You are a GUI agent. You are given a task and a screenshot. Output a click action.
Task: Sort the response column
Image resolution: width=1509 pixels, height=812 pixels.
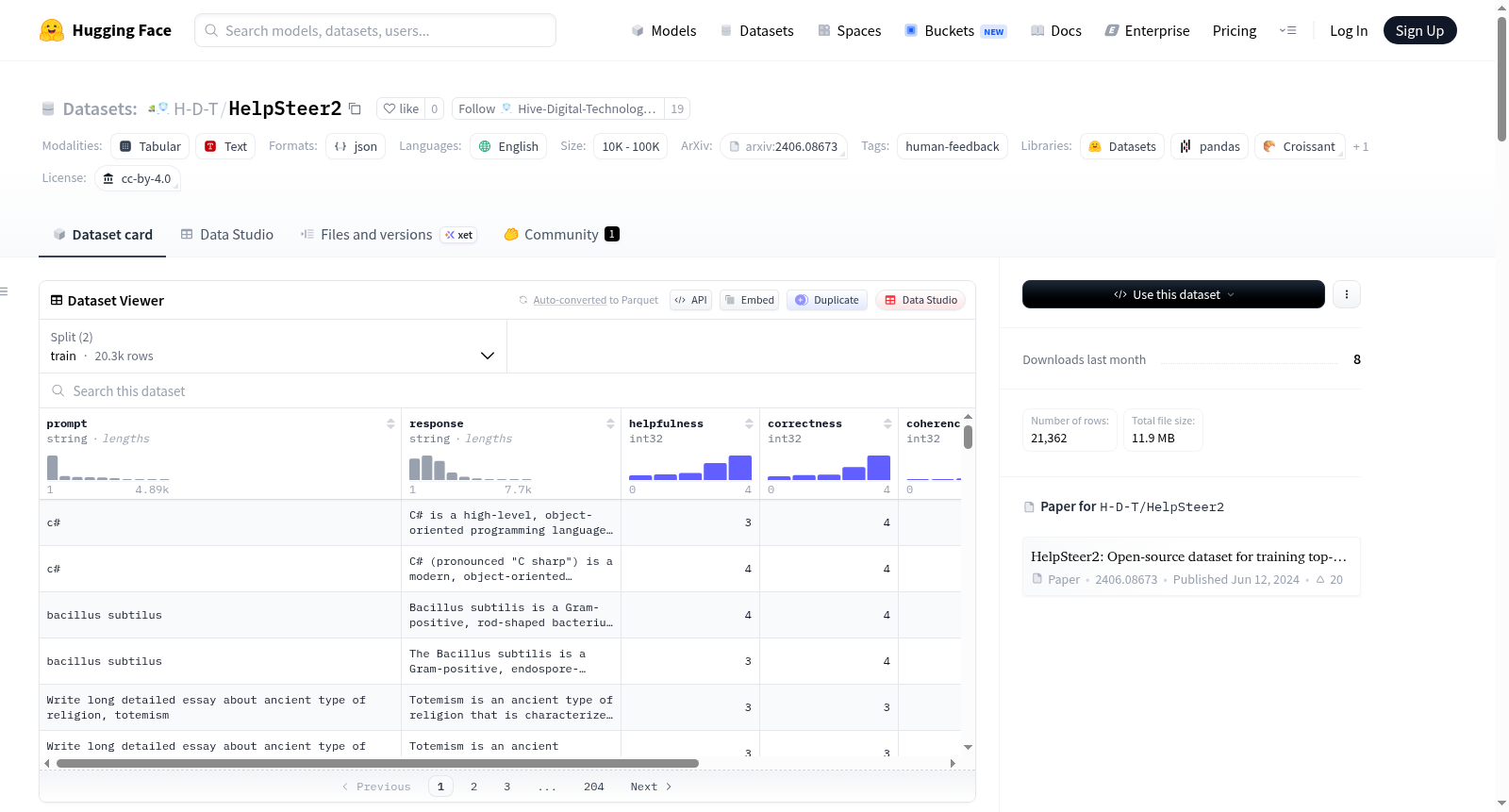click(x=610, y=423)
